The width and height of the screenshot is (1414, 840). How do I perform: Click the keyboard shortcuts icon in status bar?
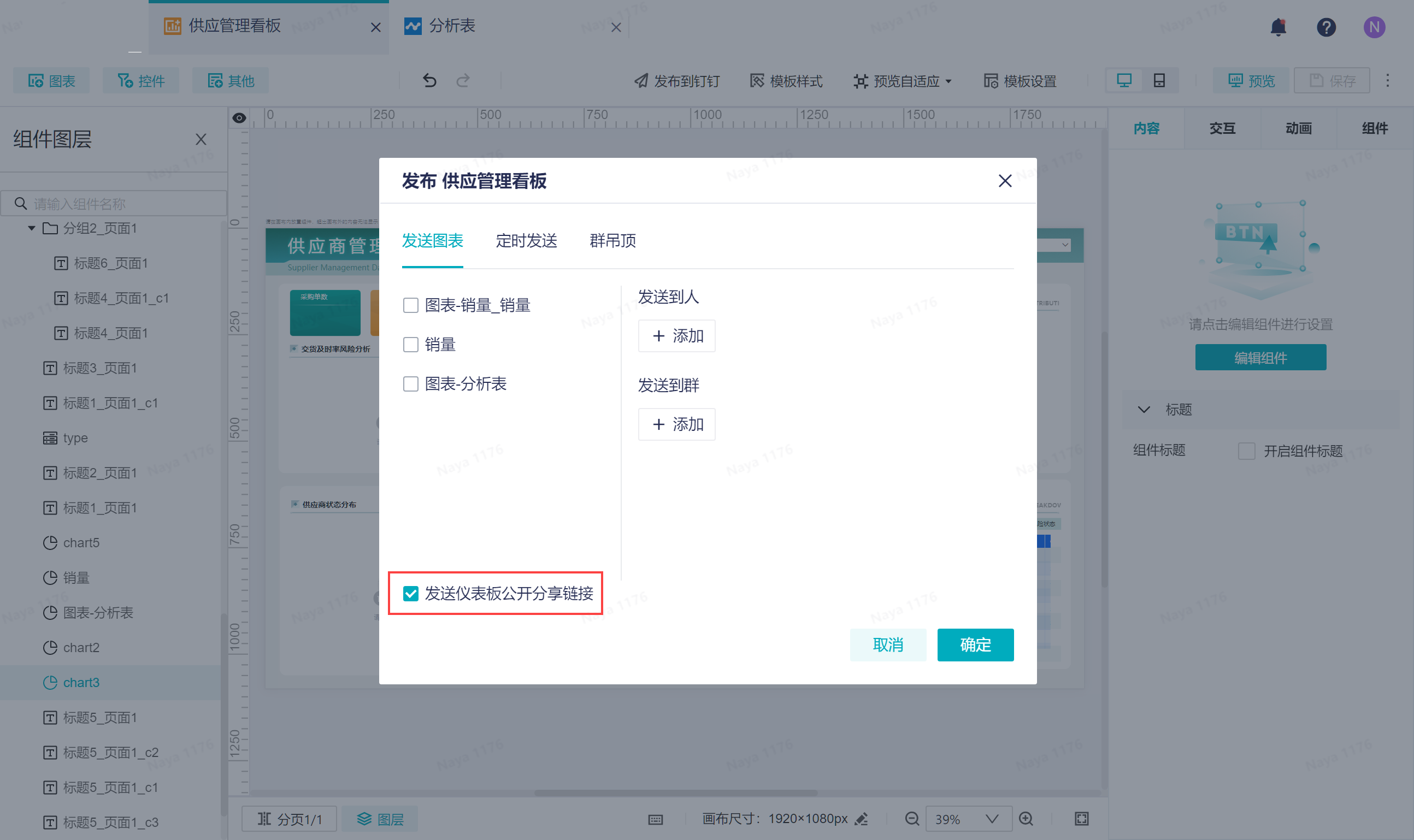[x=656, y=819]
